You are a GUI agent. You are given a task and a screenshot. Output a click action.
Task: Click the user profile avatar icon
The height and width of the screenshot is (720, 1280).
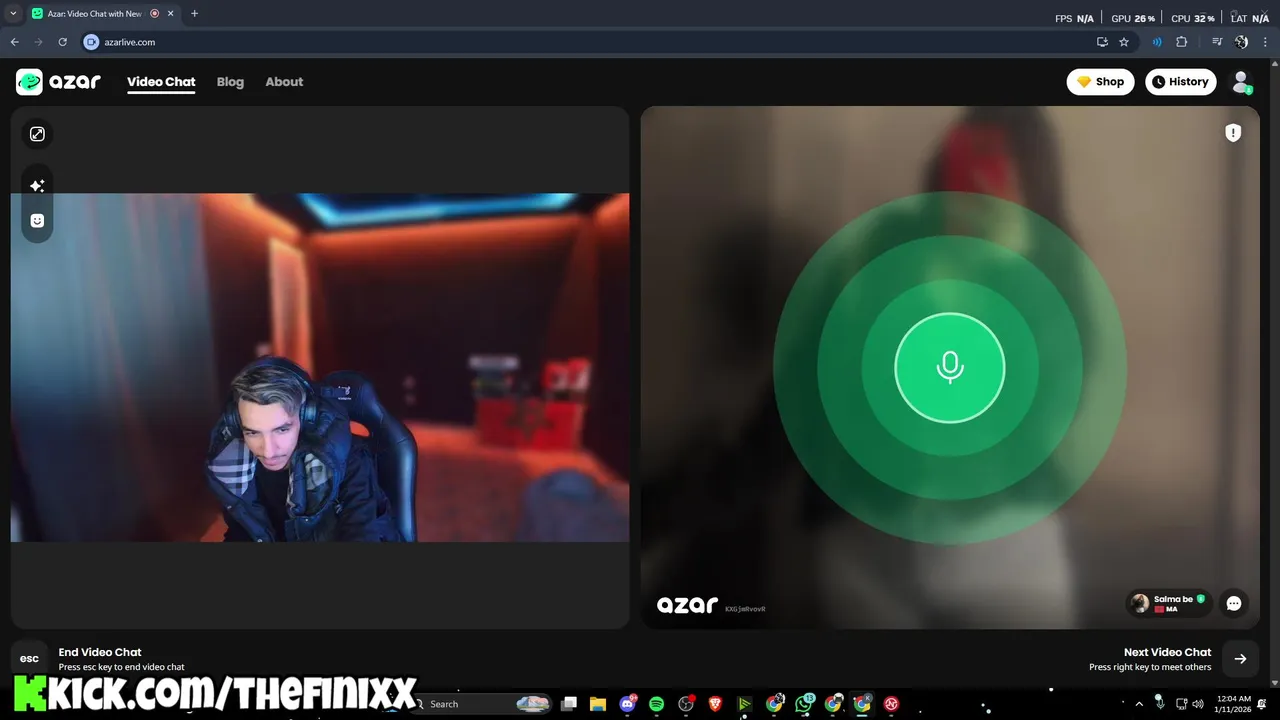(1241, 82)
